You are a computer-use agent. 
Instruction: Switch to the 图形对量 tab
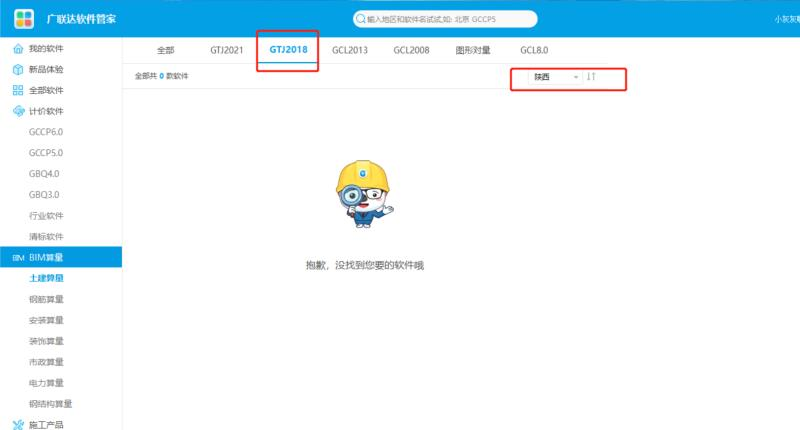tap(472, 50)
